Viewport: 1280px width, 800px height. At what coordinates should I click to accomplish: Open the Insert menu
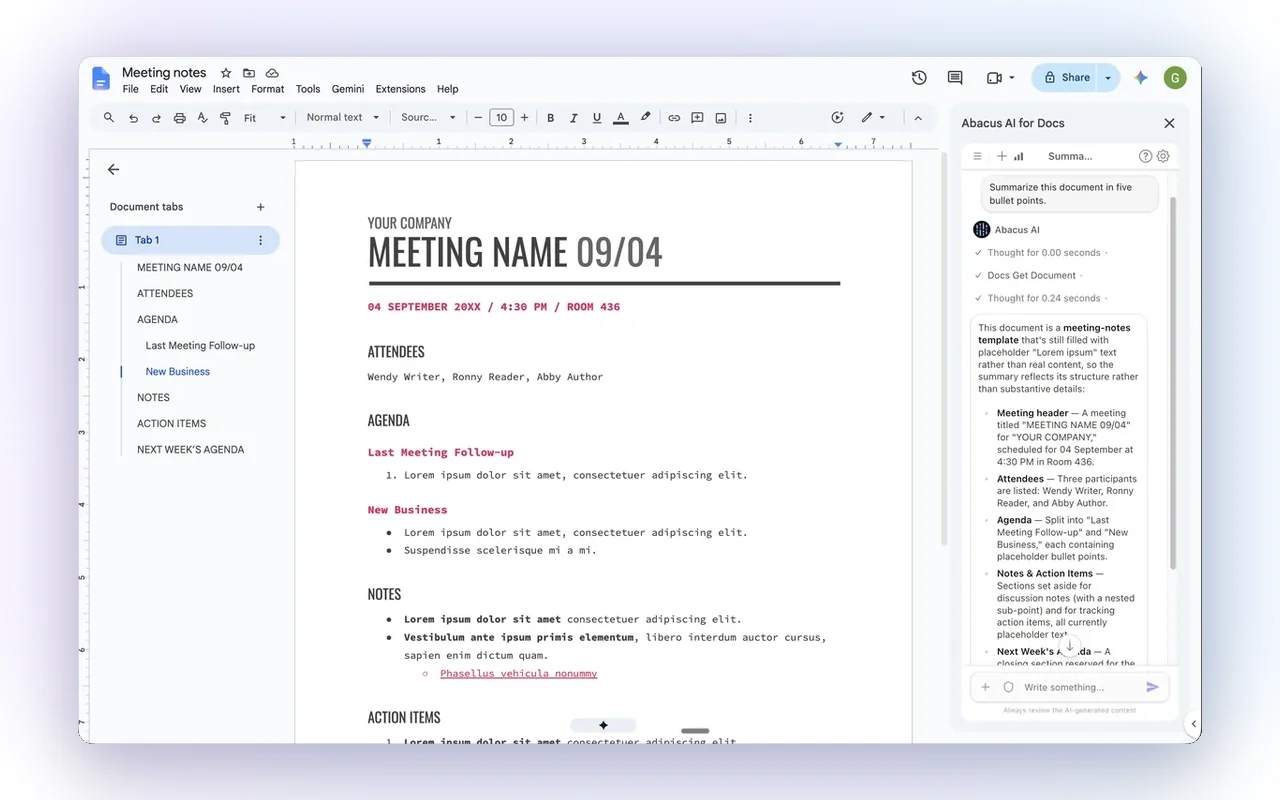click(226, 89)
